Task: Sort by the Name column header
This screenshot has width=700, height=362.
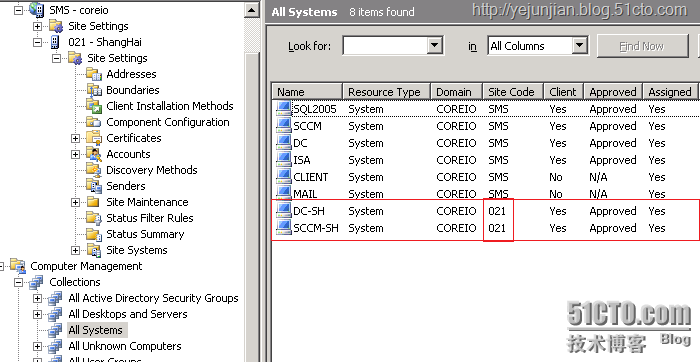Action: click(307, 92)
